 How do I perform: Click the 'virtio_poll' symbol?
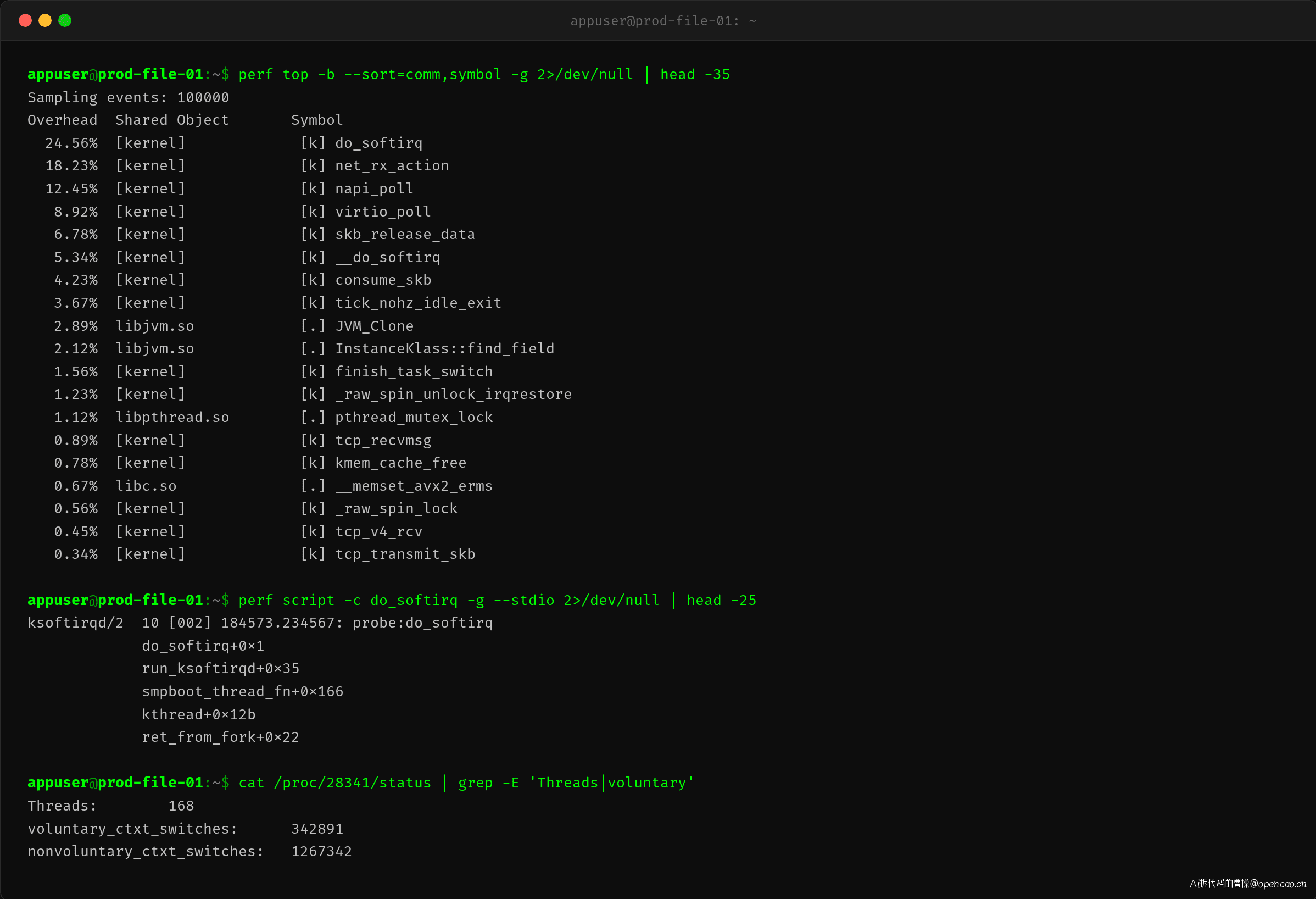(383, 212)
